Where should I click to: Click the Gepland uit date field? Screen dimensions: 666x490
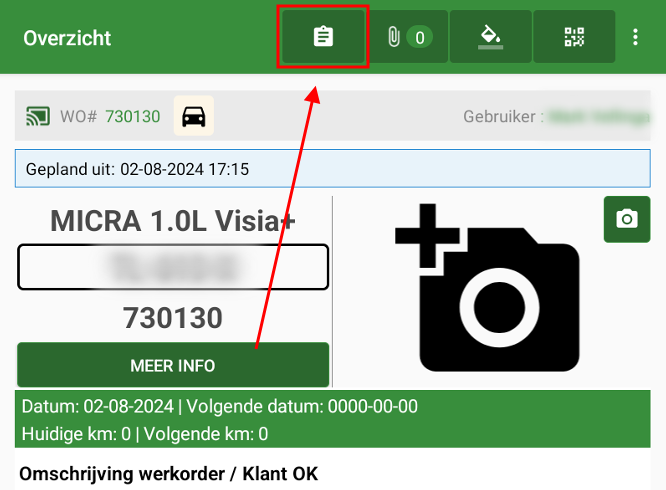click(332, 169)
